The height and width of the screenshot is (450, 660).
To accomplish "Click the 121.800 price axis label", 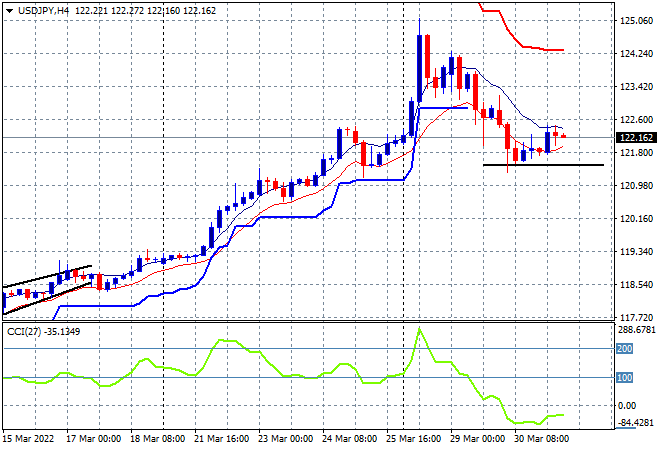I will pyautogui.click(x=636, y=152).
